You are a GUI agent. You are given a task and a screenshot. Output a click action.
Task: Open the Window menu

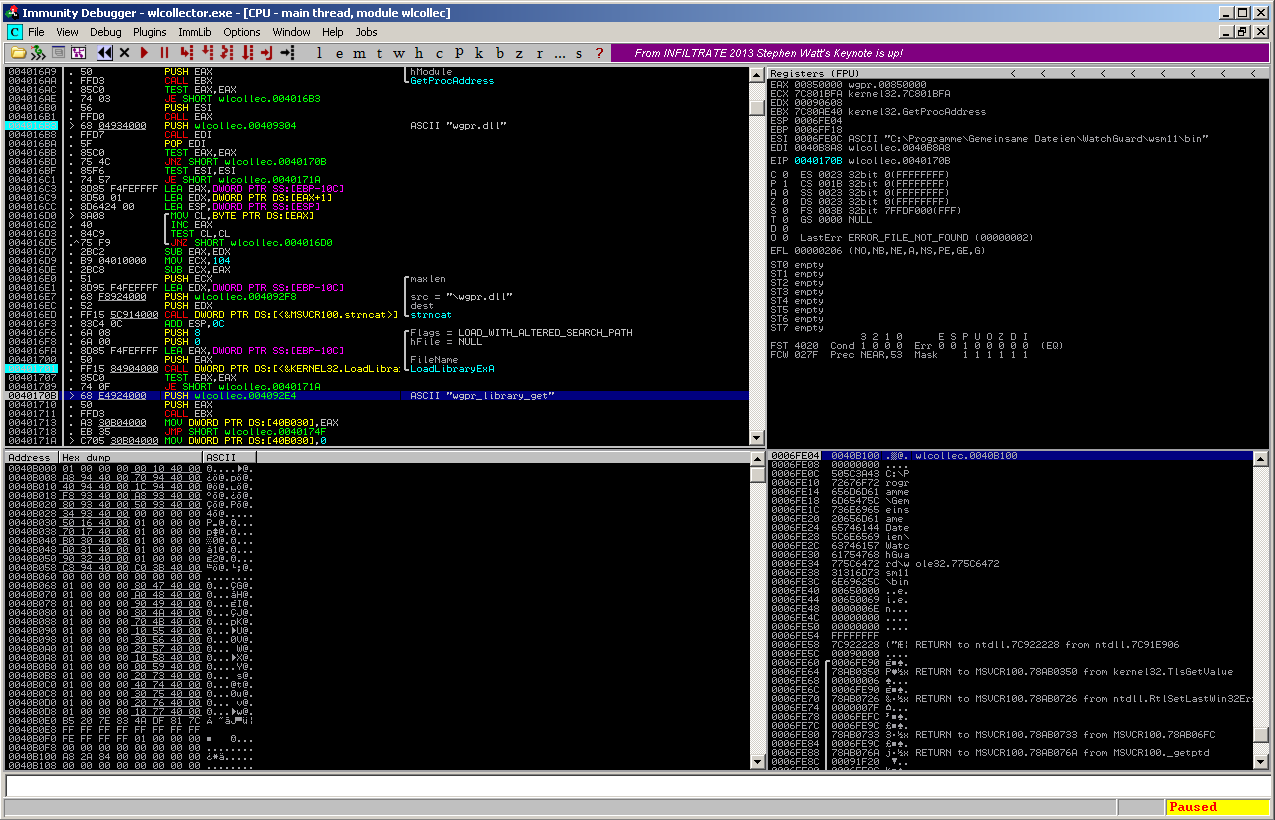point(291,32)
